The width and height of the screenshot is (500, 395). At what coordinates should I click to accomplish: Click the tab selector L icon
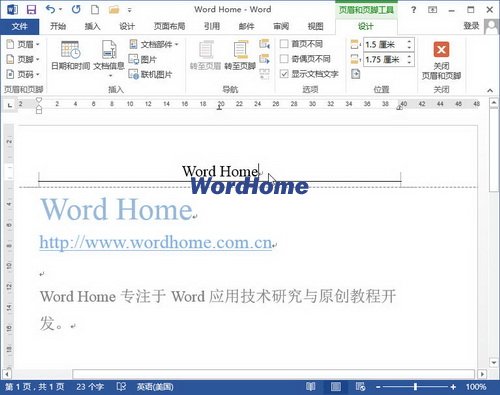(x=10, y=105)
